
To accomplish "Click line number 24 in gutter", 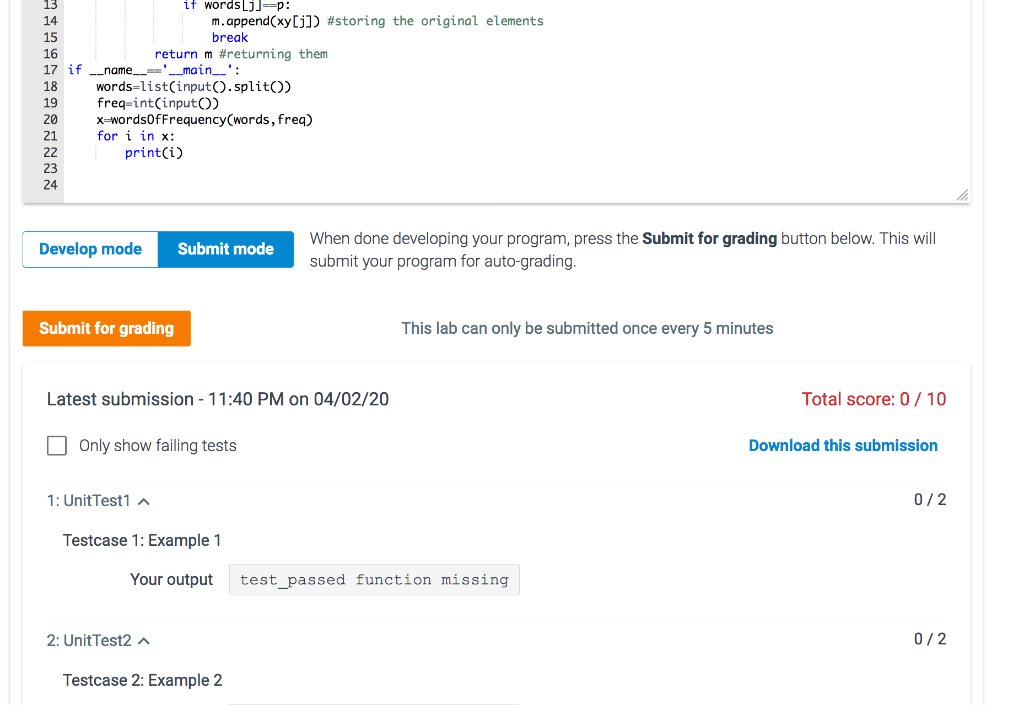I will 50,185.
